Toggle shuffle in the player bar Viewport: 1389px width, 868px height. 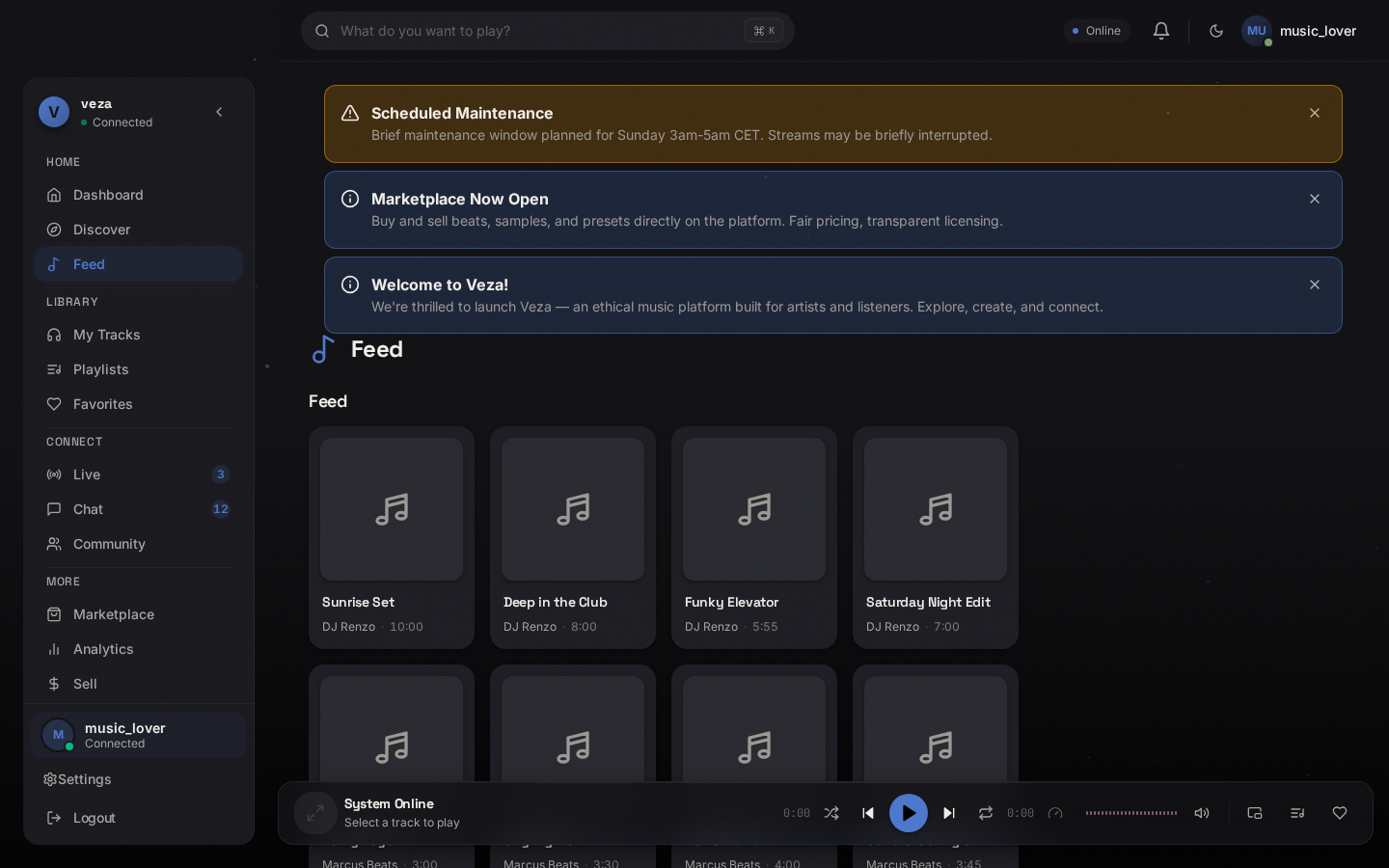pos(831,813)
